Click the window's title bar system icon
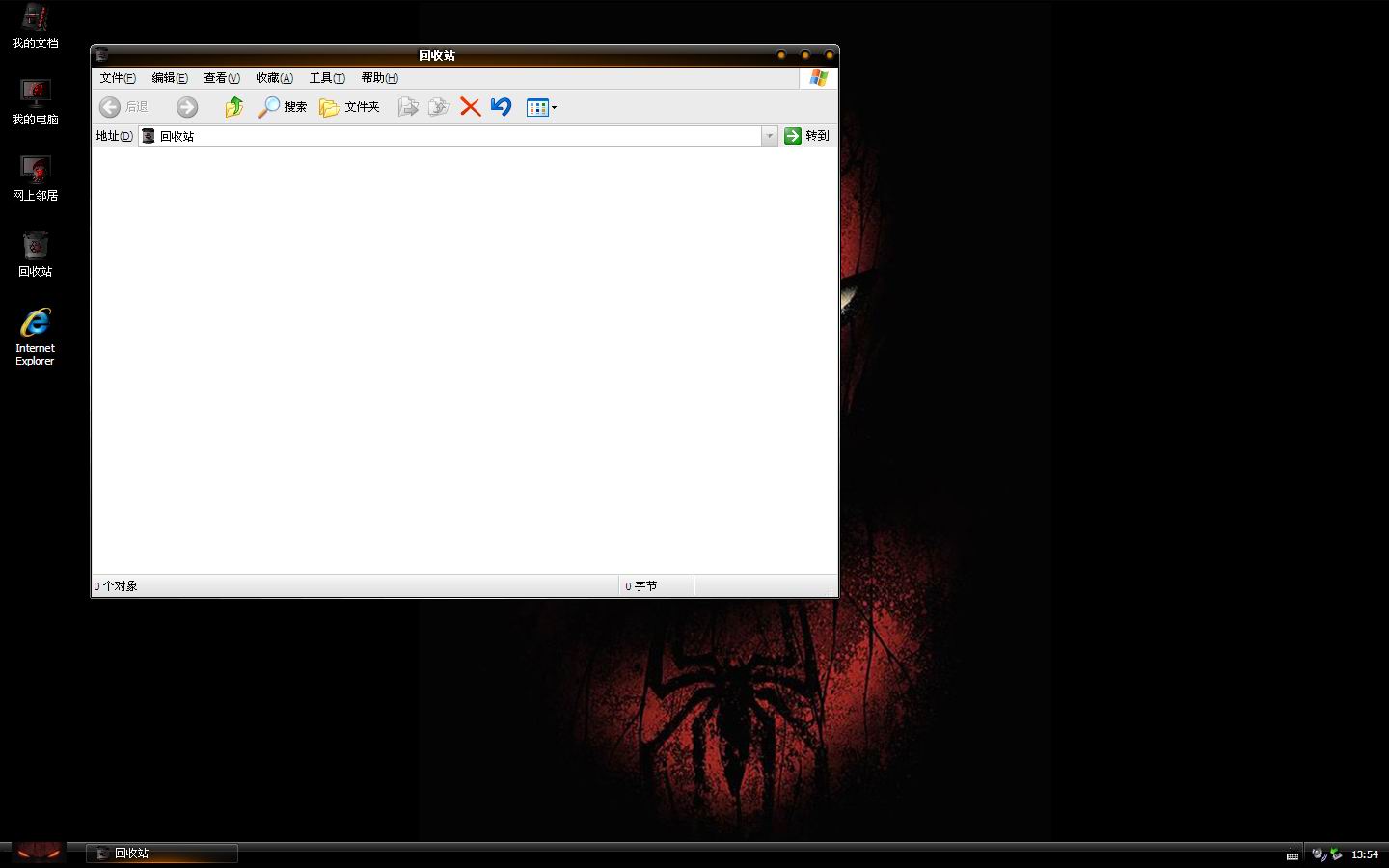 coord(102,55)
